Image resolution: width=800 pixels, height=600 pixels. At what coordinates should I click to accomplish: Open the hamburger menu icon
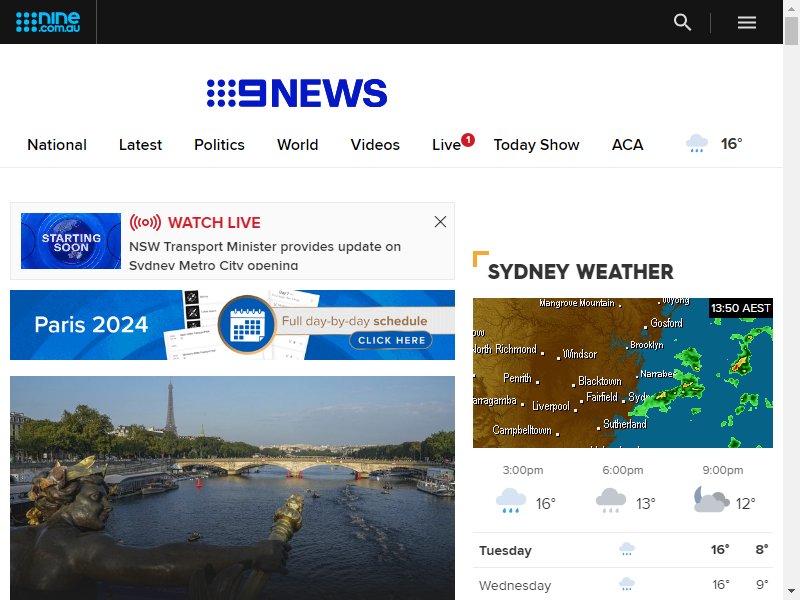pos(746,22)
